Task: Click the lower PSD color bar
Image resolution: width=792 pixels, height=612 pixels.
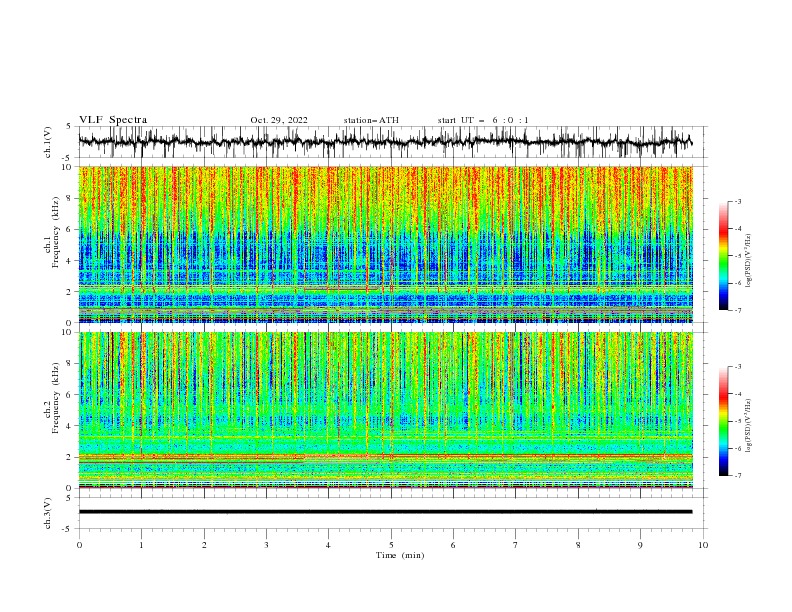Action: [723, 421]
